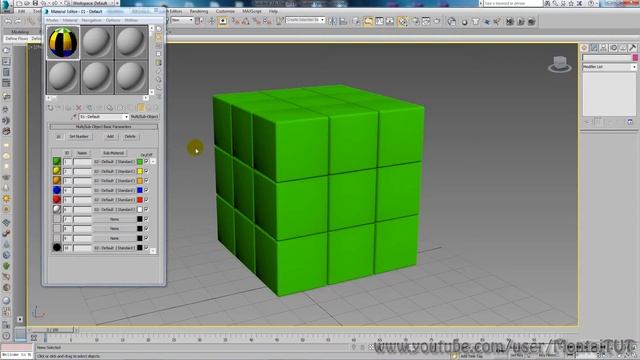640x360 pixels.
Task: Click the Set Number button
Action: point(79,136)
